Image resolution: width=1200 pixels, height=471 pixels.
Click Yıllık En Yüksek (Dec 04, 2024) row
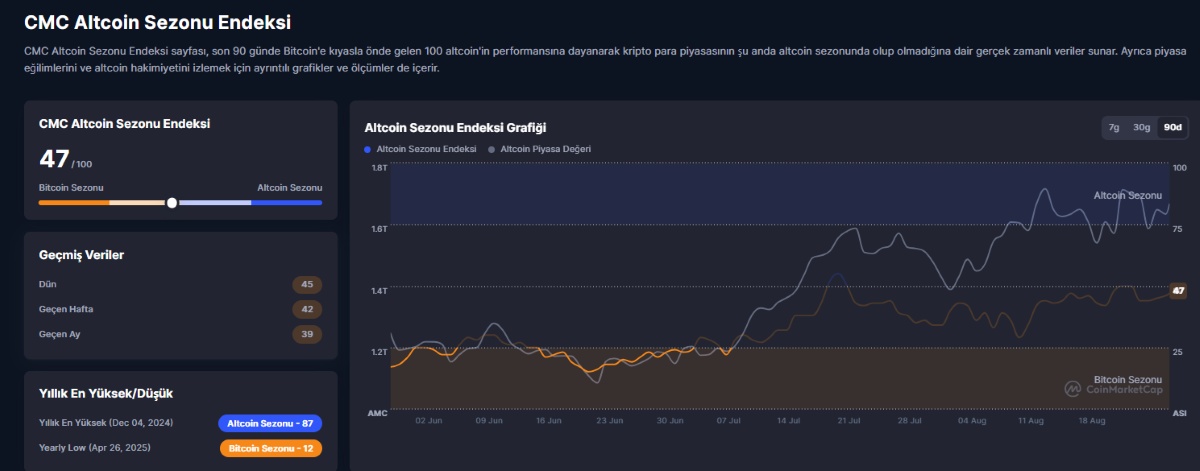coord(181,423)
